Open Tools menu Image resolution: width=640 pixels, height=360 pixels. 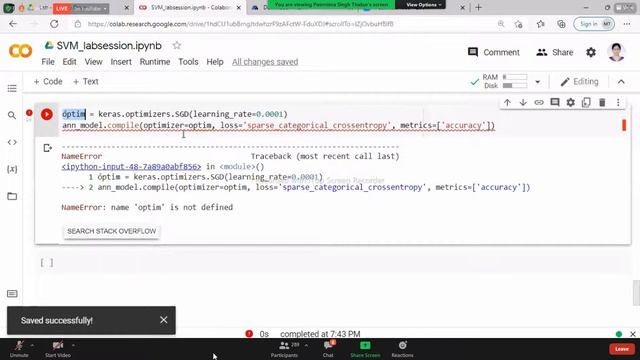click(x=188, y=62)
